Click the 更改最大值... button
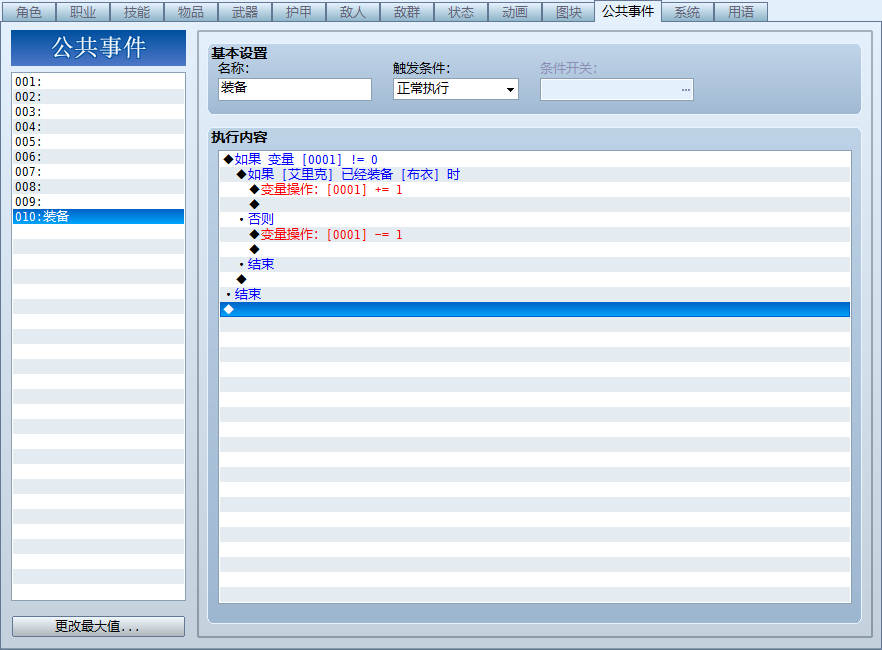882x650 pixels. (x=98, y=626)
